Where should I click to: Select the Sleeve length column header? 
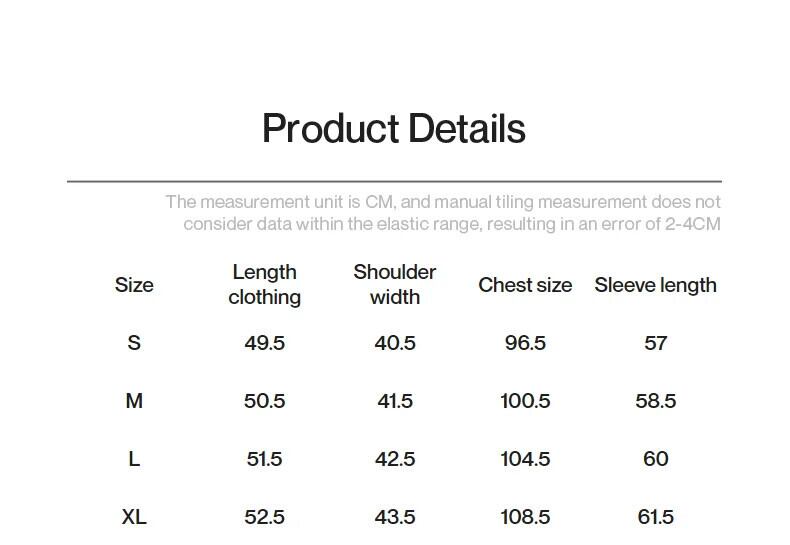[x=655, y=285]
